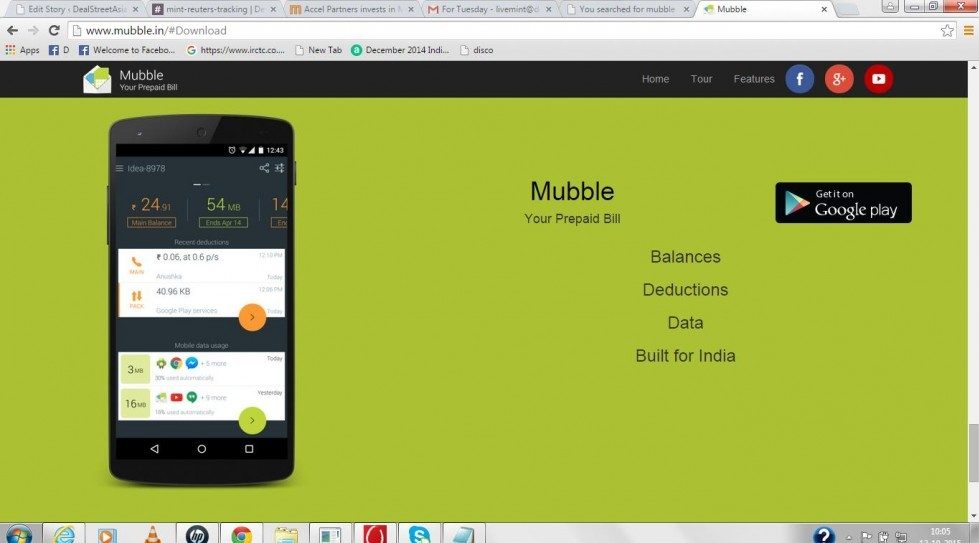Click the browser back arrow
This screenshot has height=543, width=979.
click(x=12, y=30)
